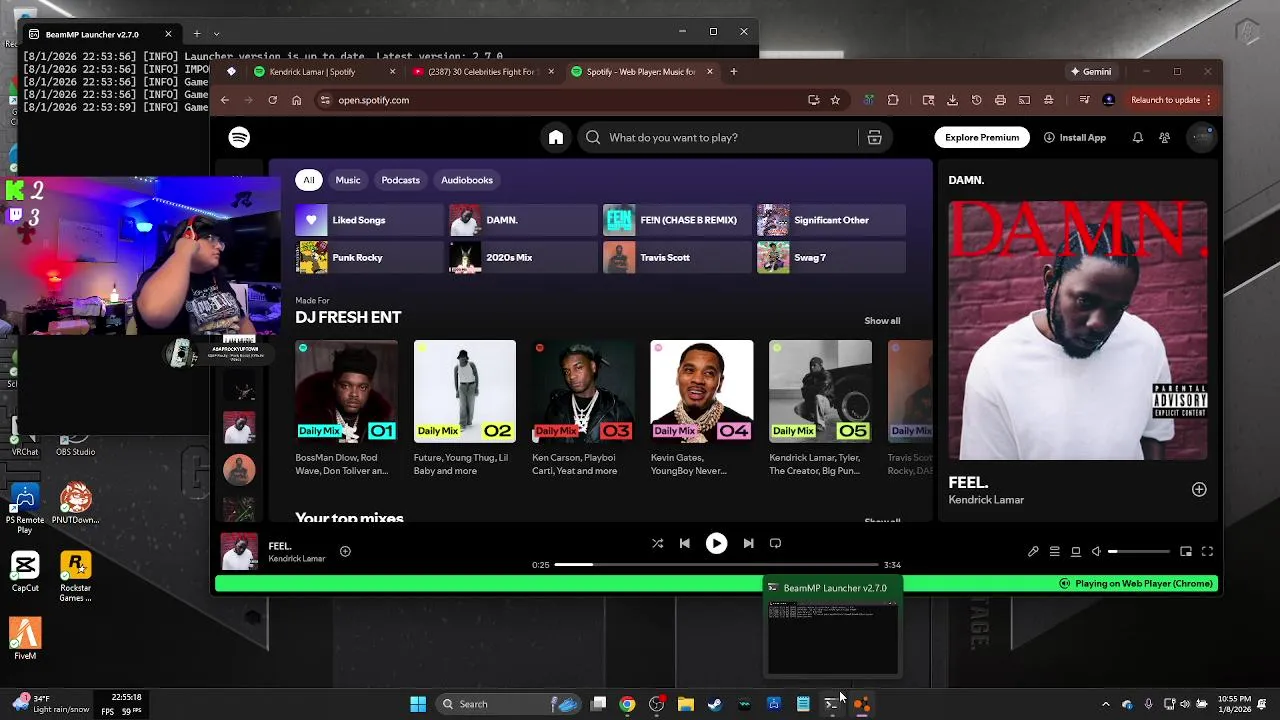This screenshot has width=1280, height=720.
Task: Click the Explore Premium button
Action: (x=982, y=137)
